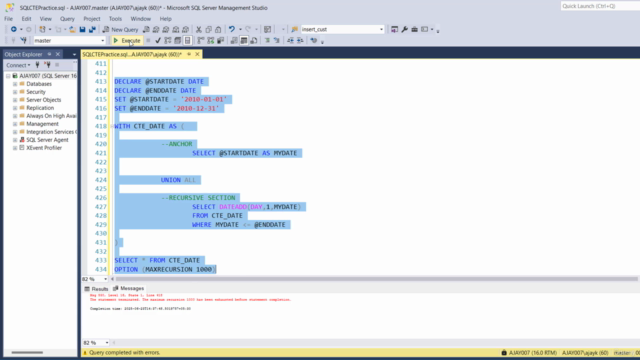Open the Query menu

coord(67,19)
